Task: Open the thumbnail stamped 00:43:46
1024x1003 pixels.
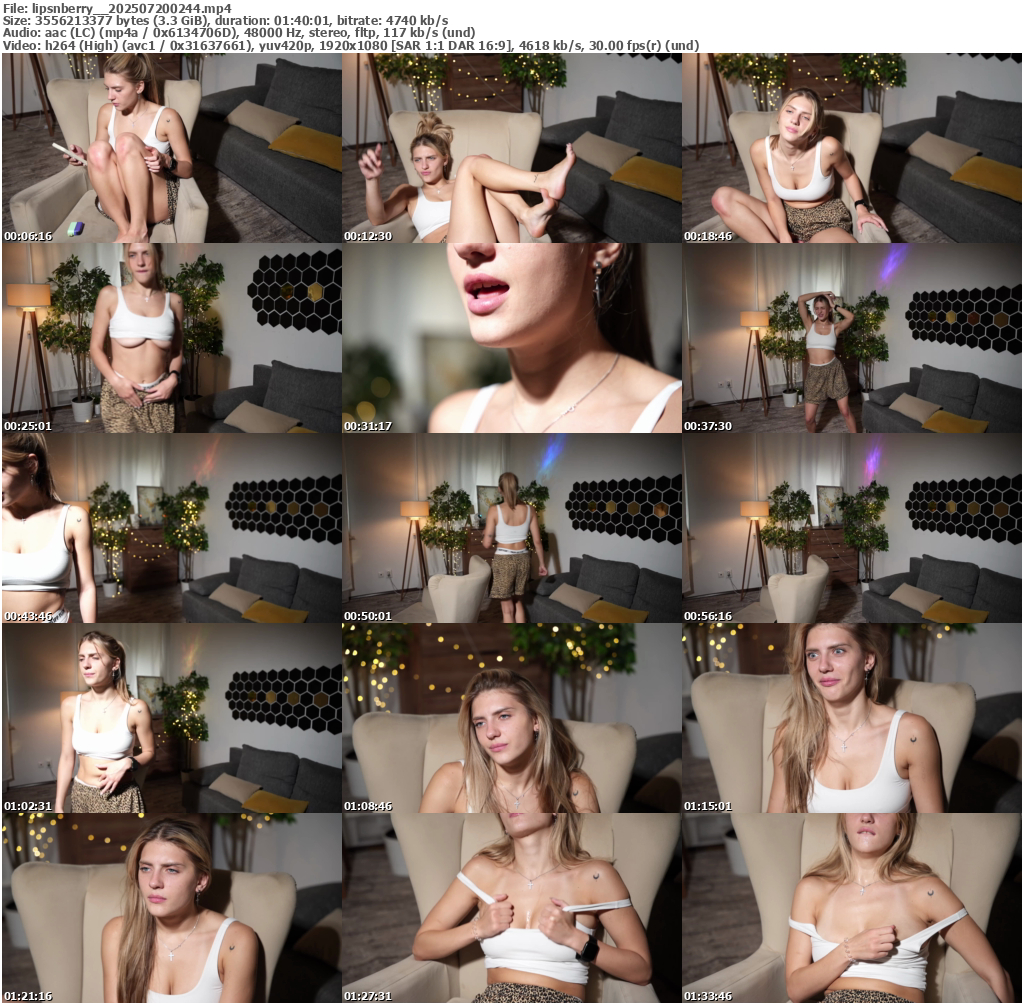Action: pos(172,528)
